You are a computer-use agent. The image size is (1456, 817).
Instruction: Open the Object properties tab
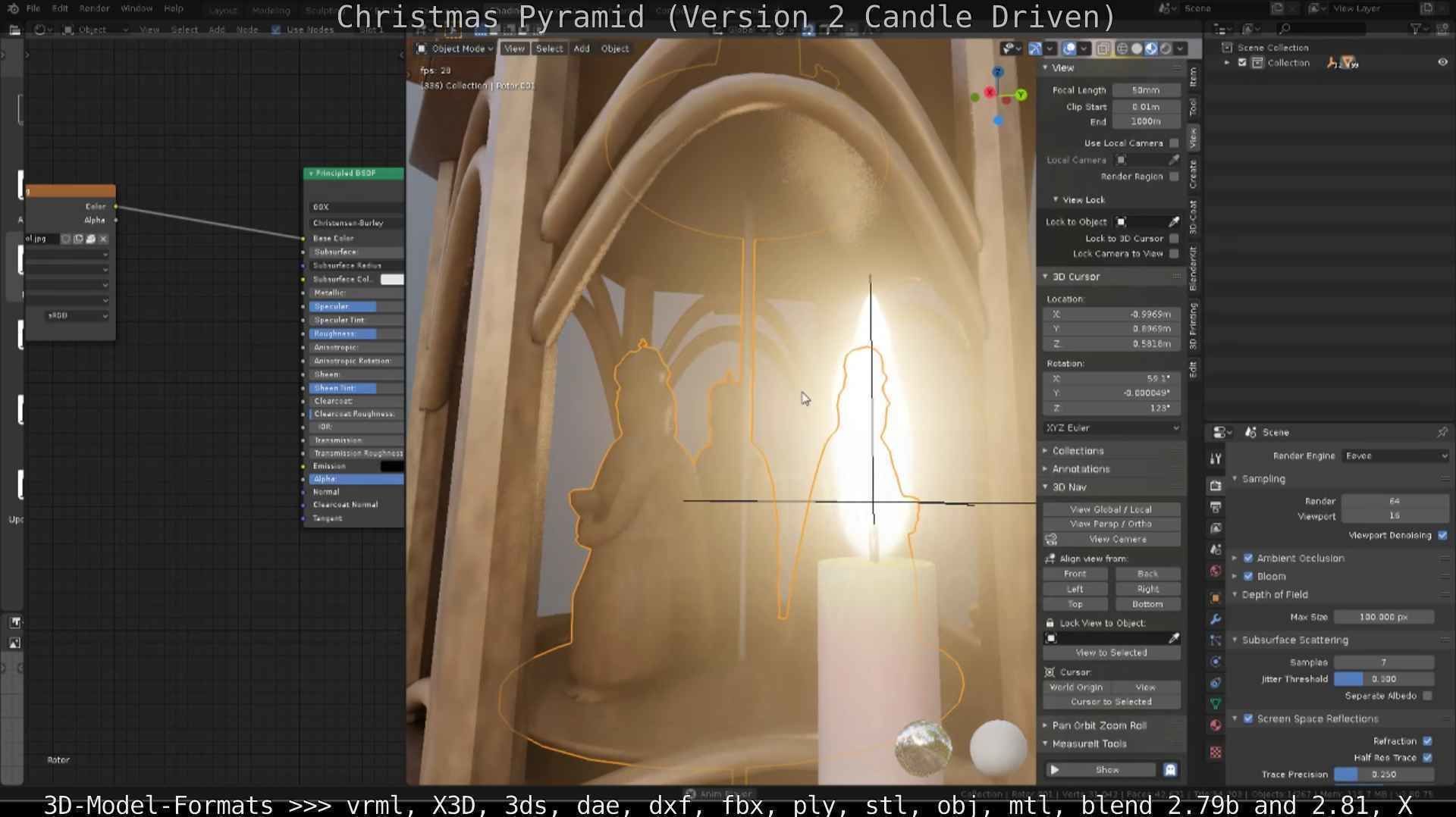point(1216,598)
